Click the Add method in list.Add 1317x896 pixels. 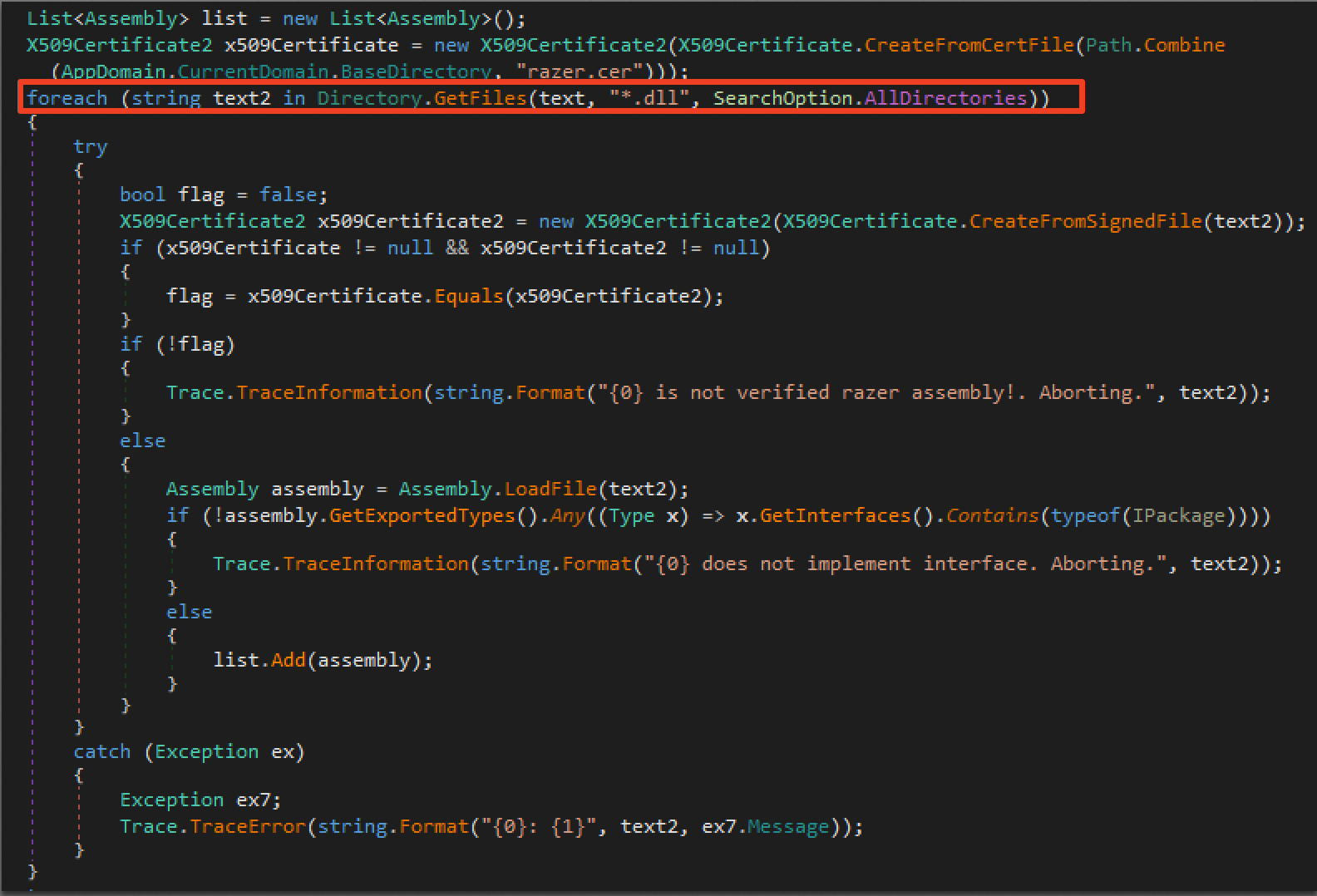(289, 660)
